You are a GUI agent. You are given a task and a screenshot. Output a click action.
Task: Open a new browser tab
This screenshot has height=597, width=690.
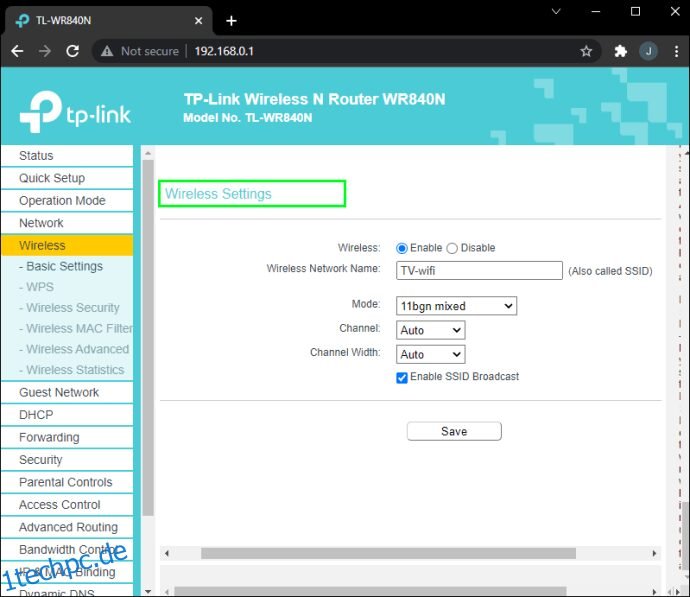[231, 21]
